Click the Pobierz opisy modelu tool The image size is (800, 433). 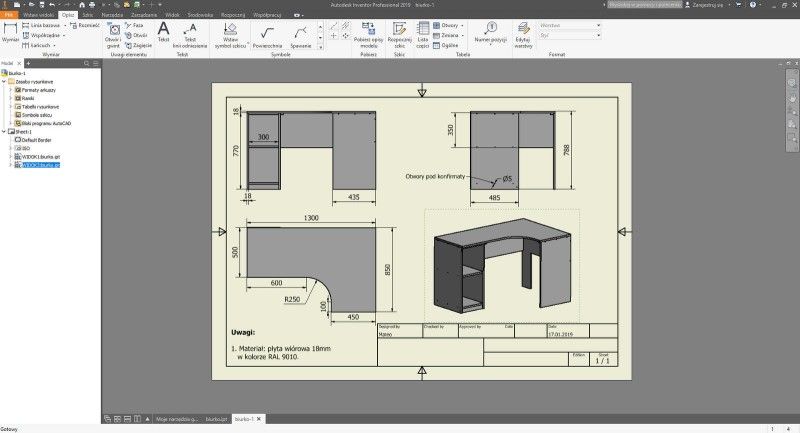tap(368, 35)
